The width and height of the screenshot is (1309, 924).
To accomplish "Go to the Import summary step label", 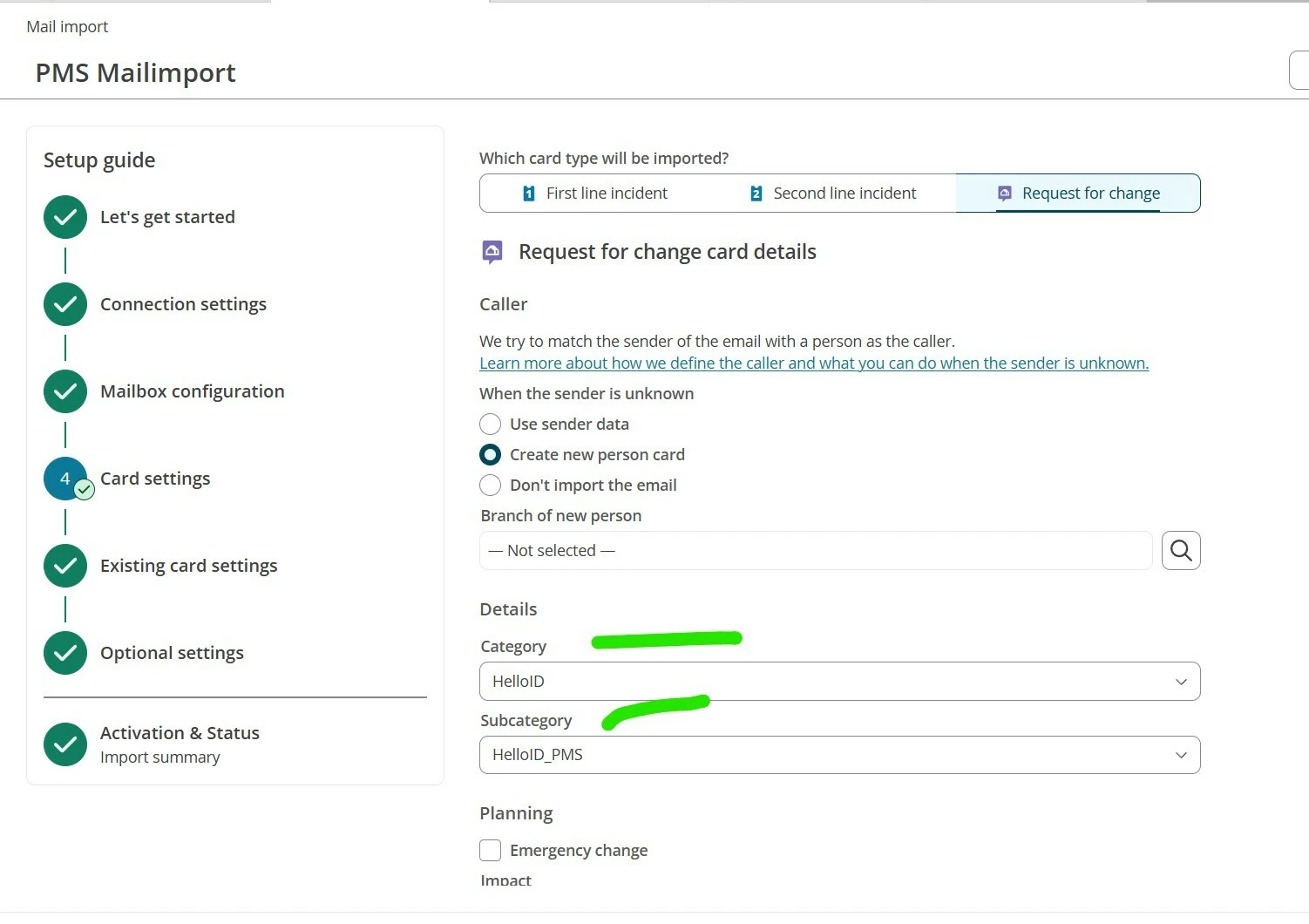I will tap(160, 758).
